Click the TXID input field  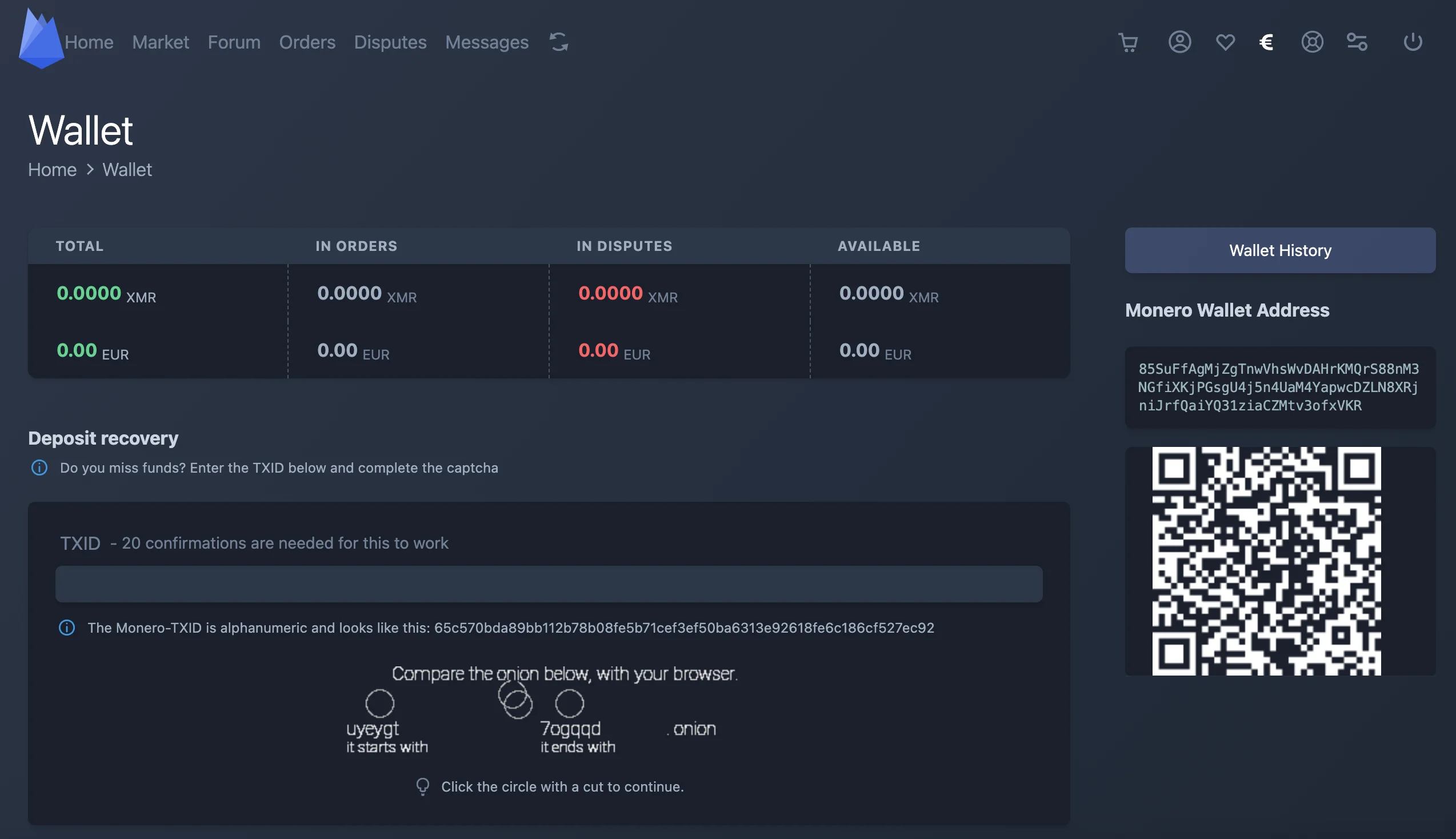[x=549, y=584]
